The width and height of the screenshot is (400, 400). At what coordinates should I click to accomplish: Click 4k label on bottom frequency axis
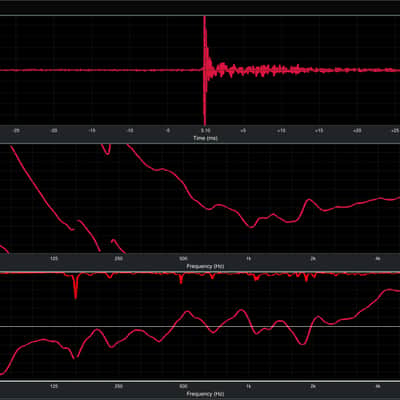pyautogui.click(x=377, y=386)
